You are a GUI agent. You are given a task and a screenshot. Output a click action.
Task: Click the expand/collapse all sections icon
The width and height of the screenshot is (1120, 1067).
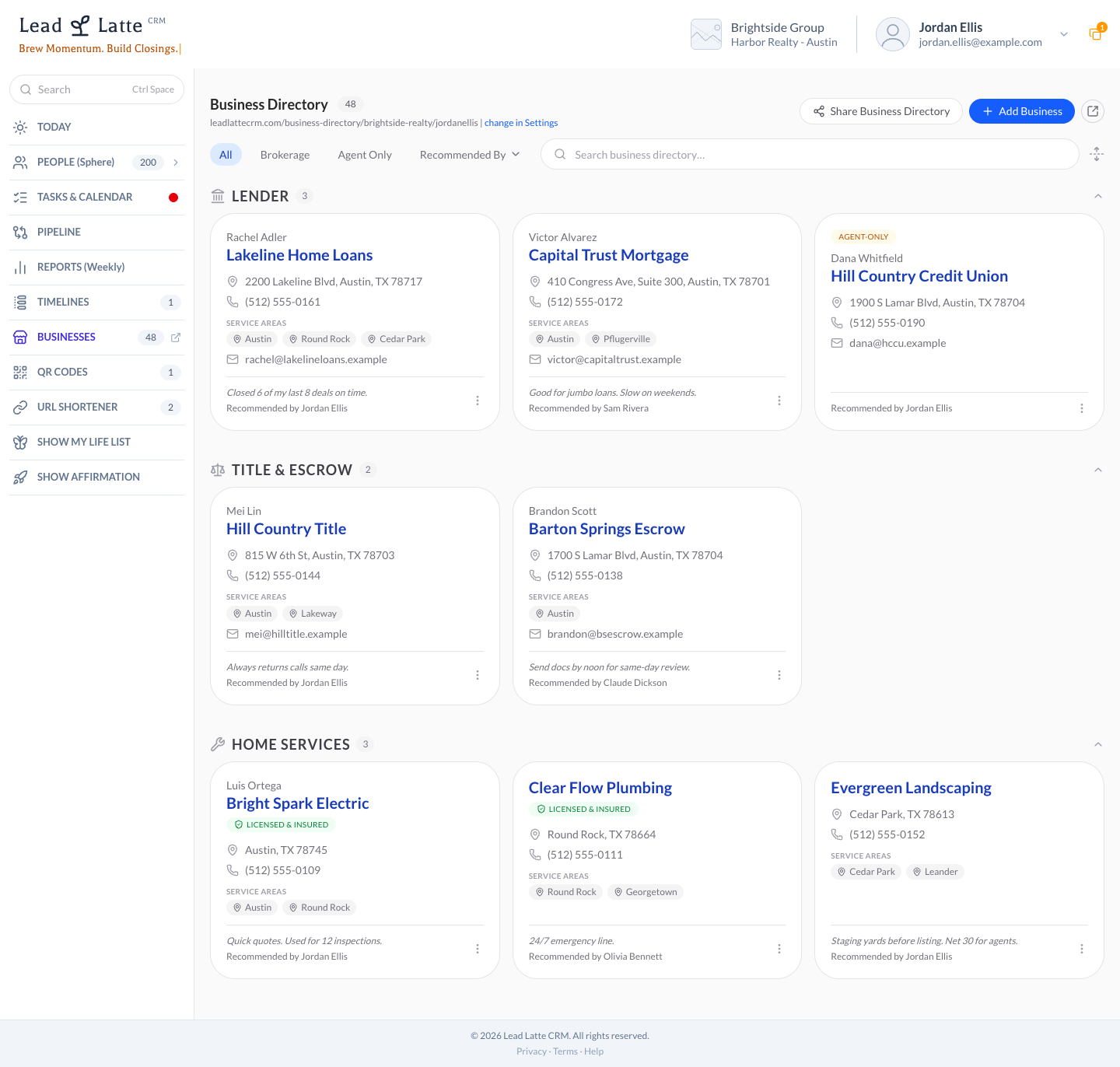(1097, 154)
